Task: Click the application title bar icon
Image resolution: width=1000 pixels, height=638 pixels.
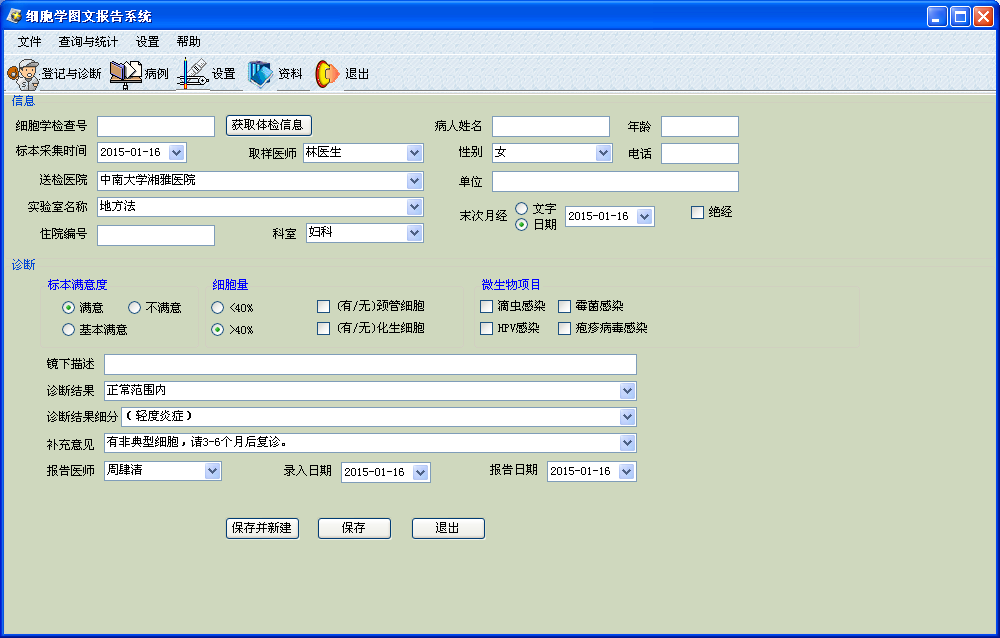Action: [x=14, y=15]
